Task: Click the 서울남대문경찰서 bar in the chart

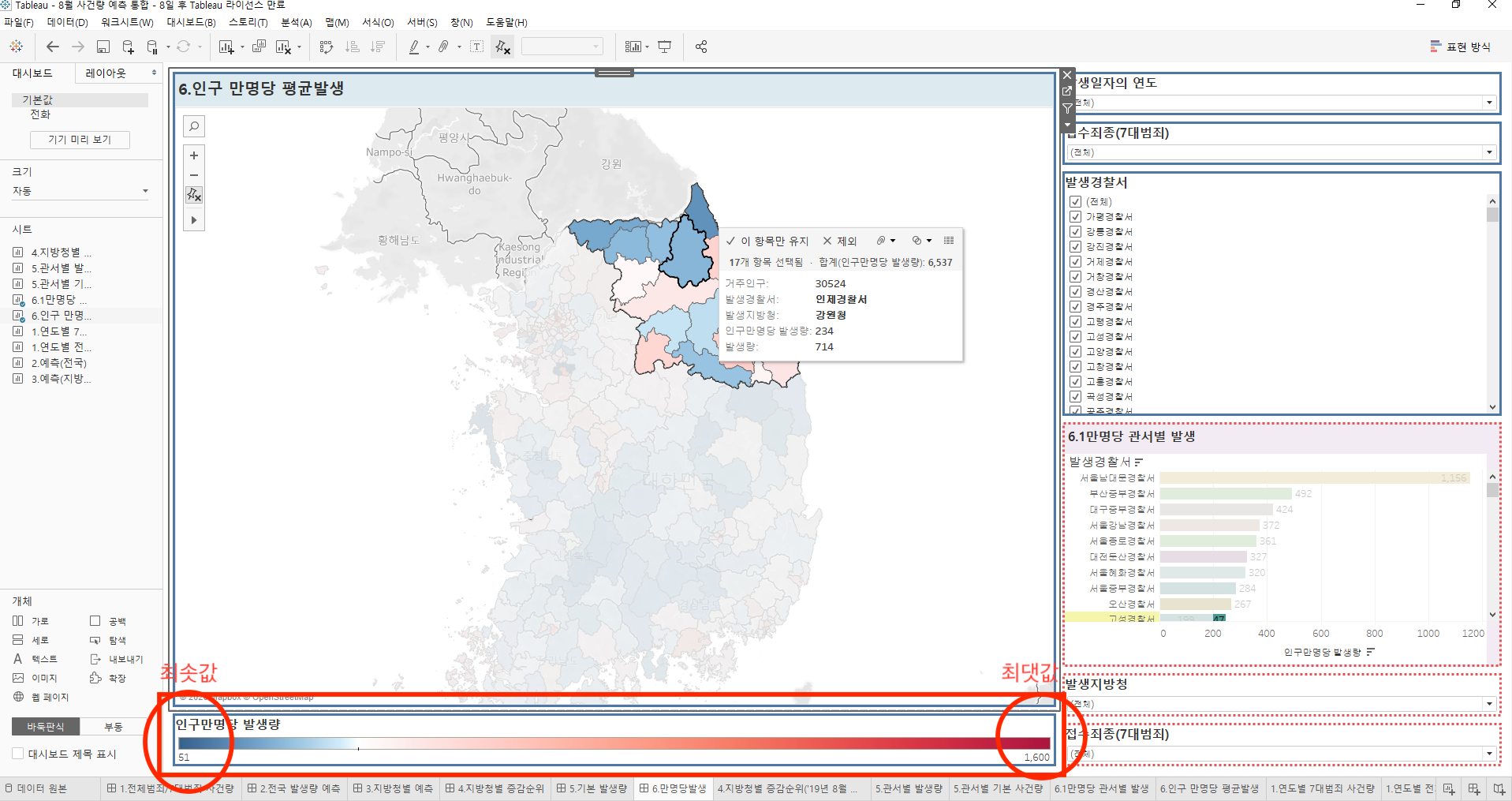Action: 1314,478
